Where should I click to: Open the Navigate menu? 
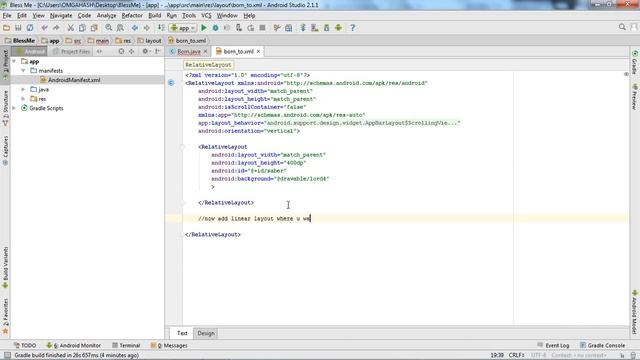click(61, 16)
